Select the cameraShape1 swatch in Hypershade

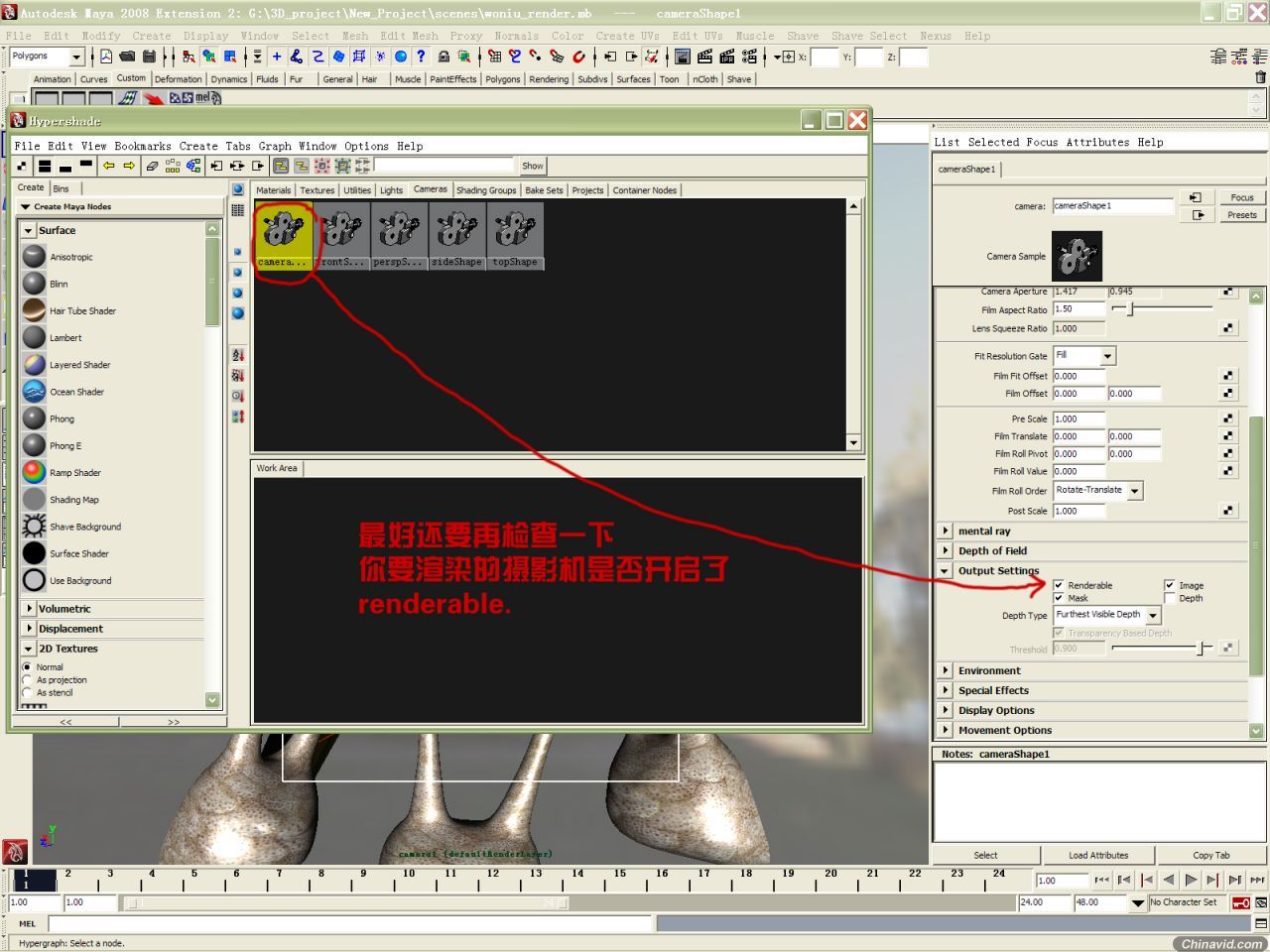tap(283, 235)
